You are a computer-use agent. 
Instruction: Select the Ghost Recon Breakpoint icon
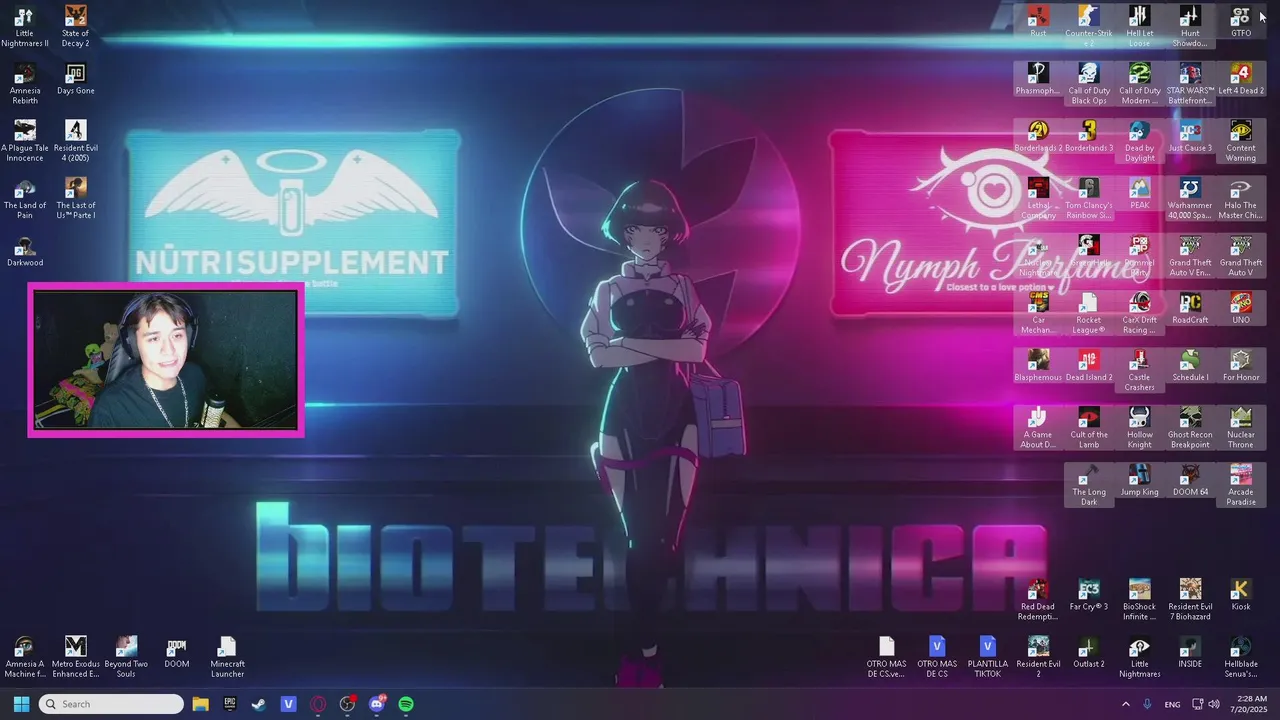[1190, 427]
